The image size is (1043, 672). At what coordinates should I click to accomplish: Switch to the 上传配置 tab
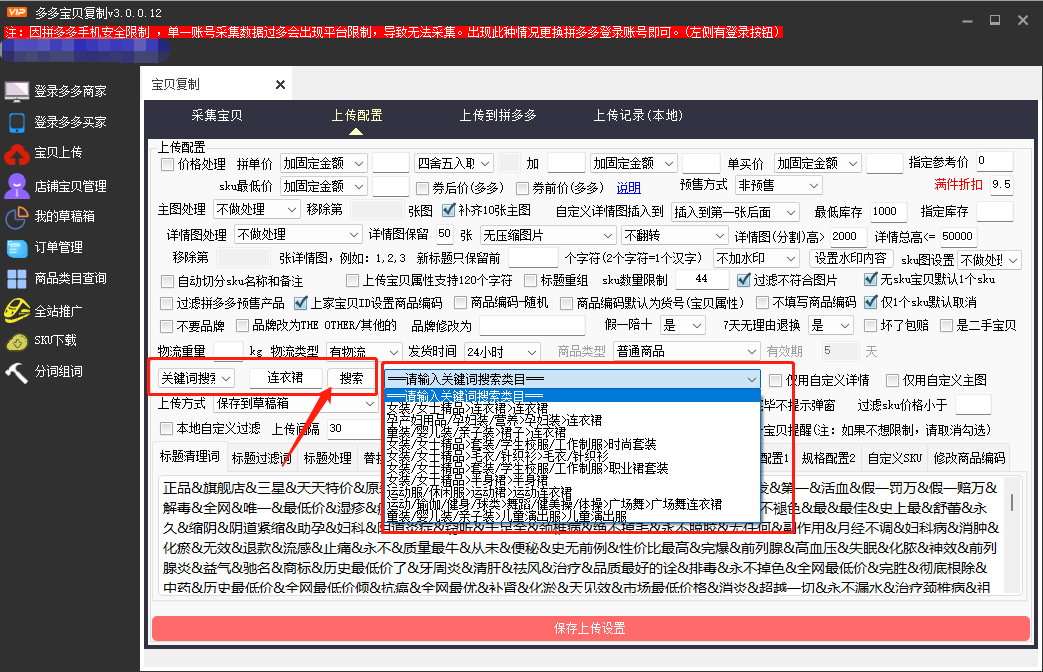click(357, 116)
